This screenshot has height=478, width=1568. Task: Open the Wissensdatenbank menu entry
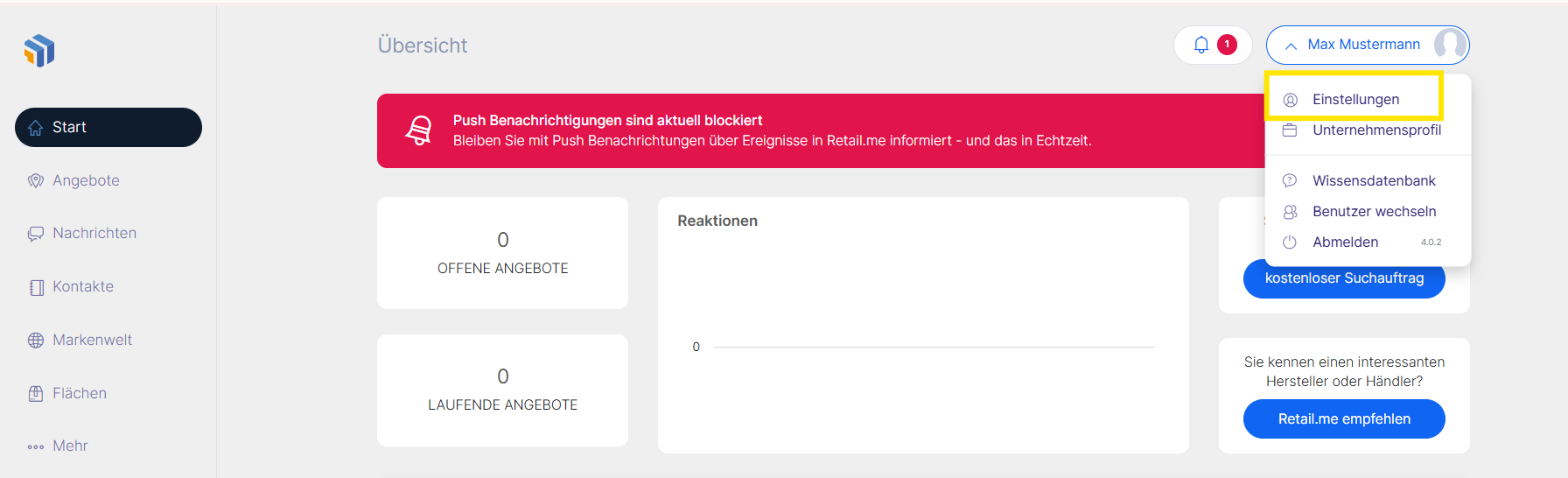[1374, 181]
